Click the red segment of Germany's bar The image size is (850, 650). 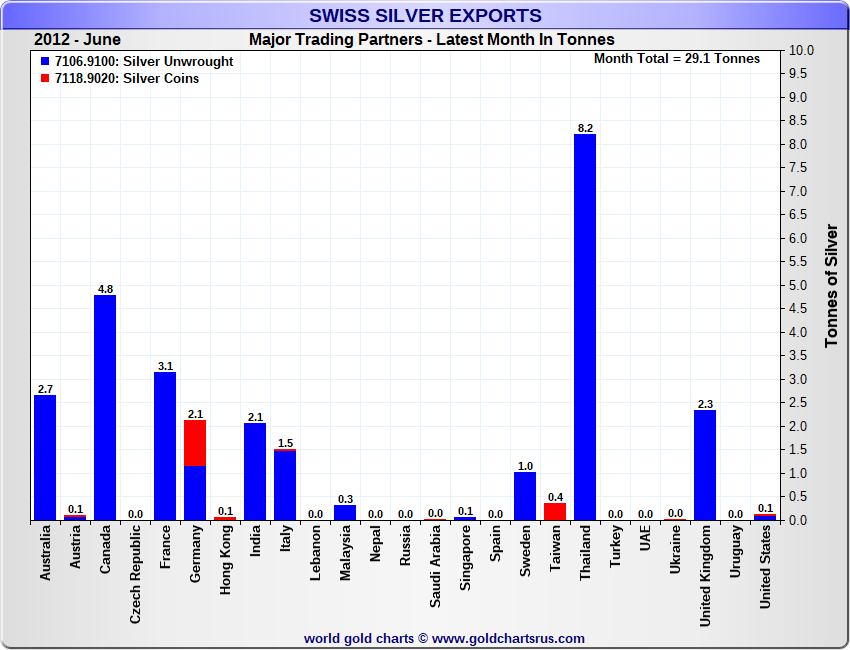pos(195,443)
